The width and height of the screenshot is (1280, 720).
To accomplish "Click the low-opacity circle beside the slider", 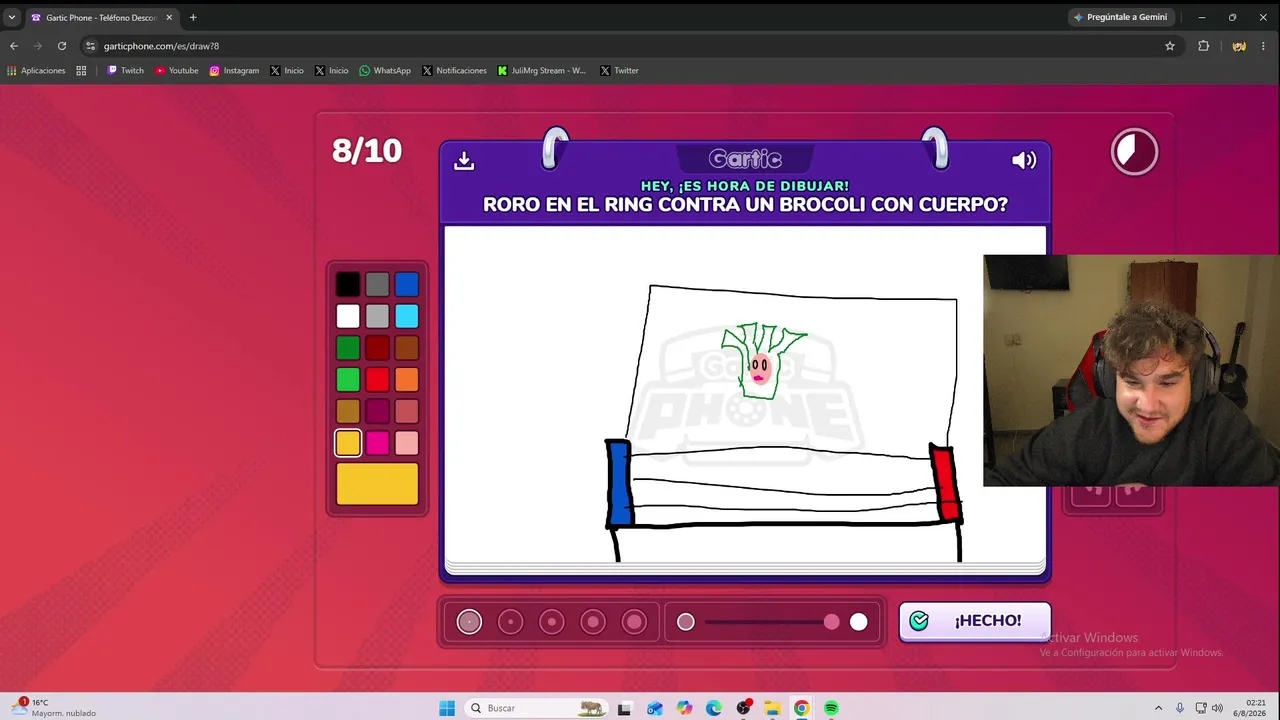I will click(686, 622).
